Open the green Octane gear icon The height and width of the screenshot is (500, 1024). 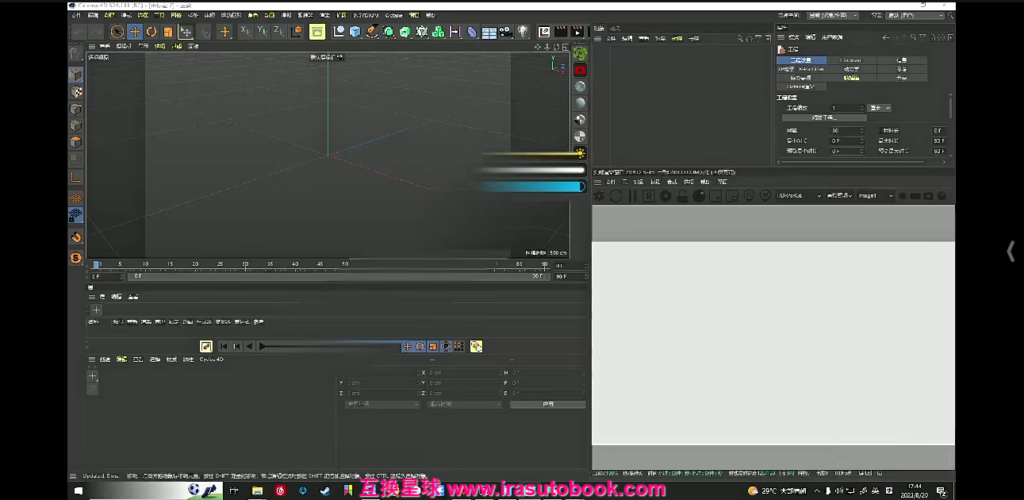tap(580, 53)
